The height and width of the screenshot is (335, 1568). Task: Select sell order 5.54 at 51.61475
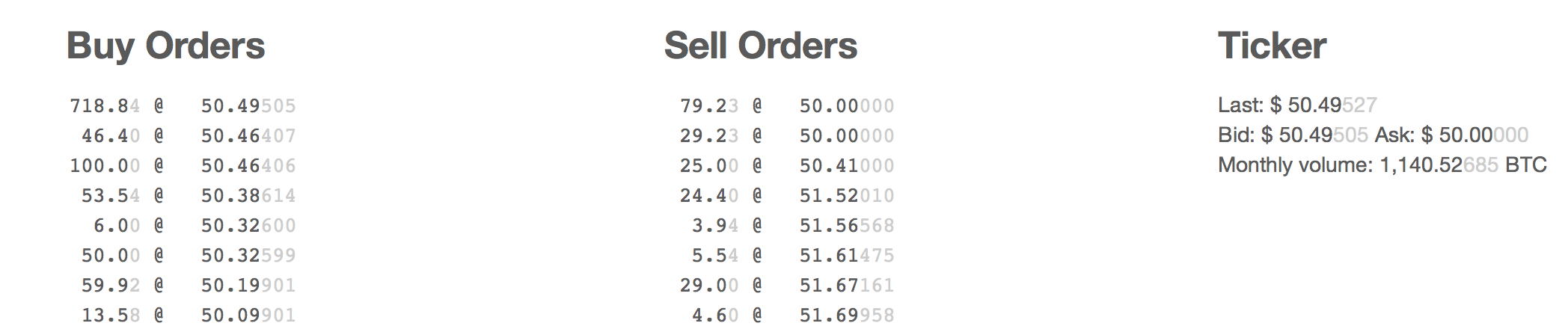tap(794, 256)
